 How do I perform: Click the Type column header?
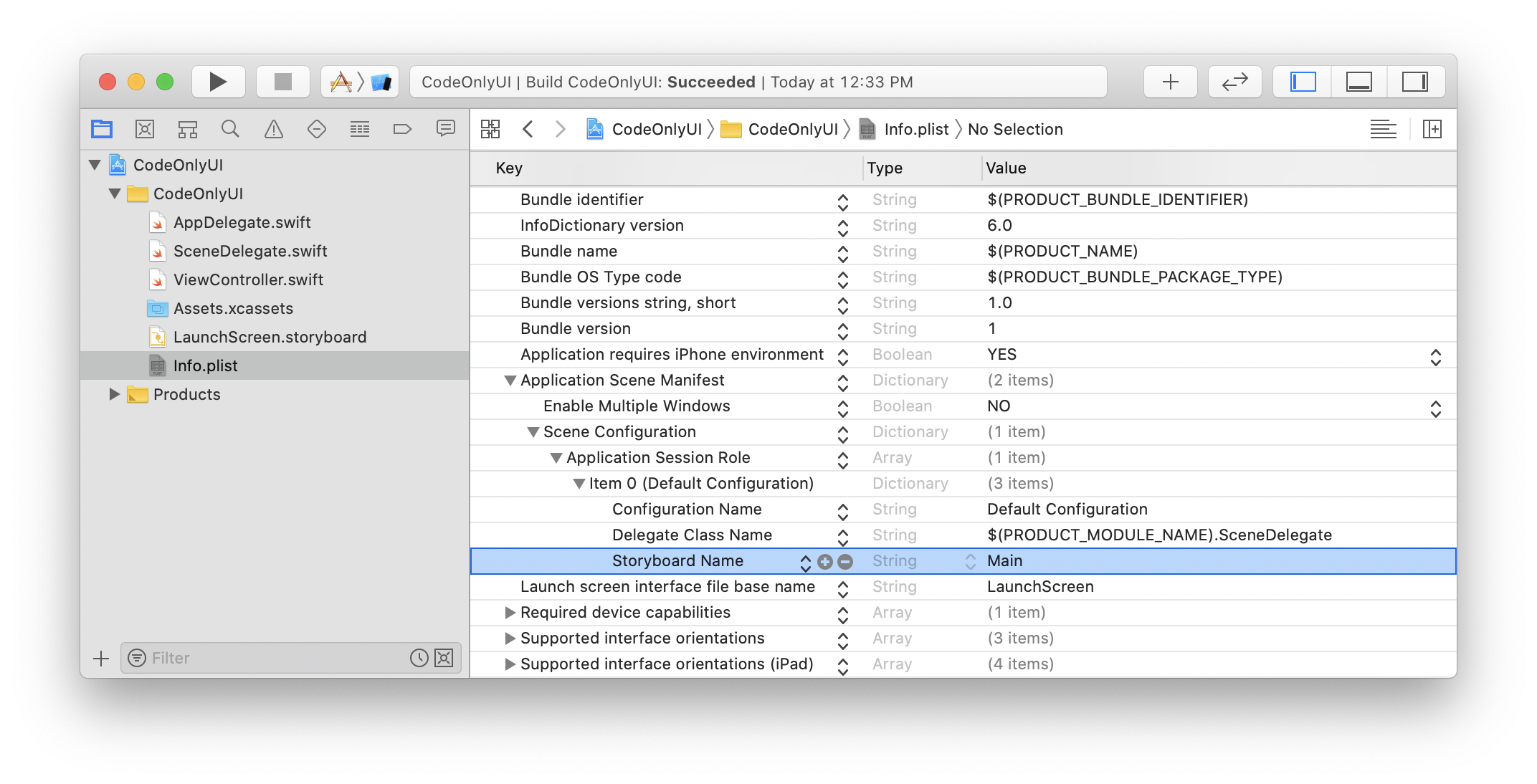click(x=922, y=168)
